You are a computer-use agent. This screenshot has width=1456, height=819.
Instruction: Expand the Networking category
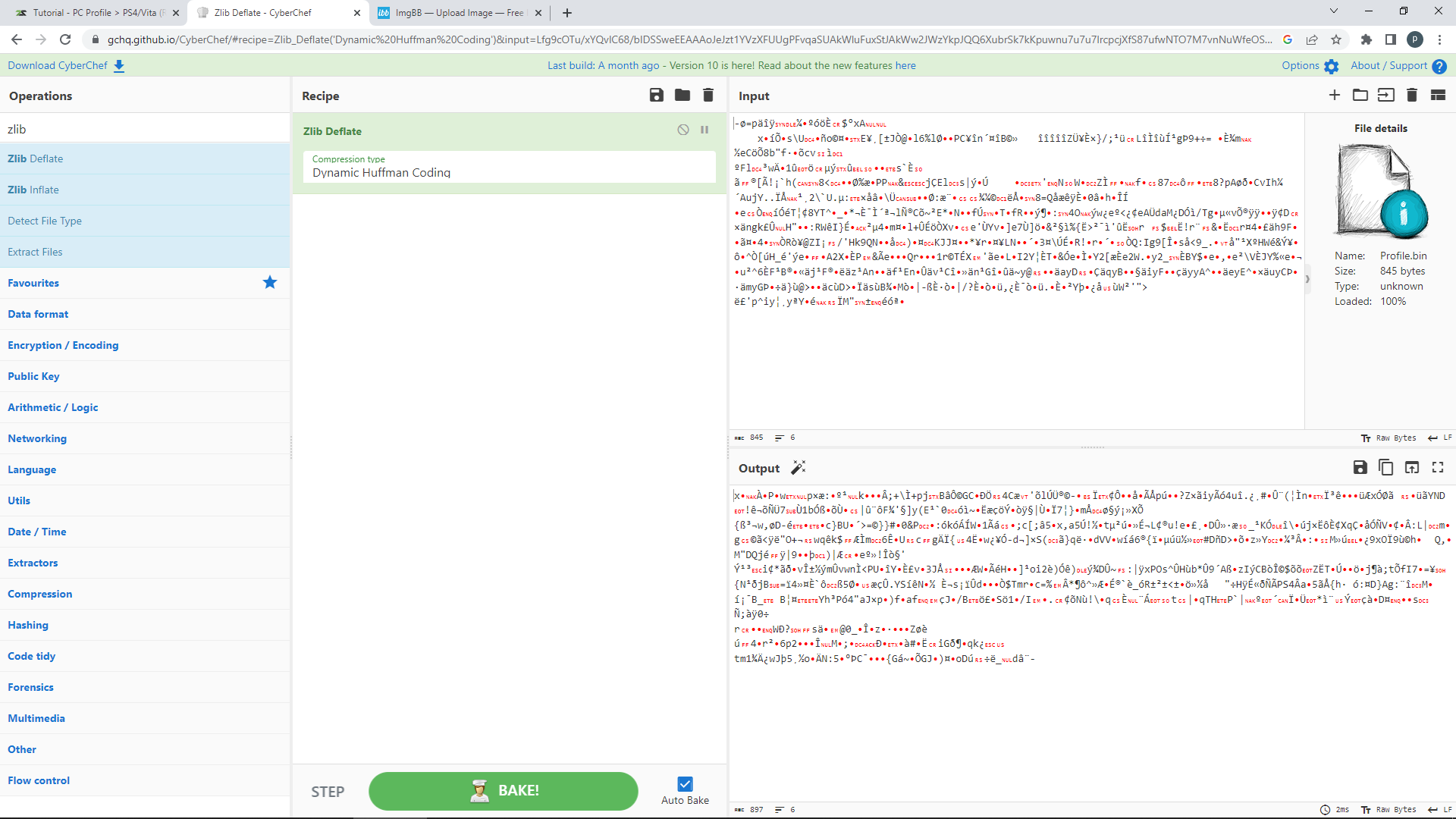point(145,438)
